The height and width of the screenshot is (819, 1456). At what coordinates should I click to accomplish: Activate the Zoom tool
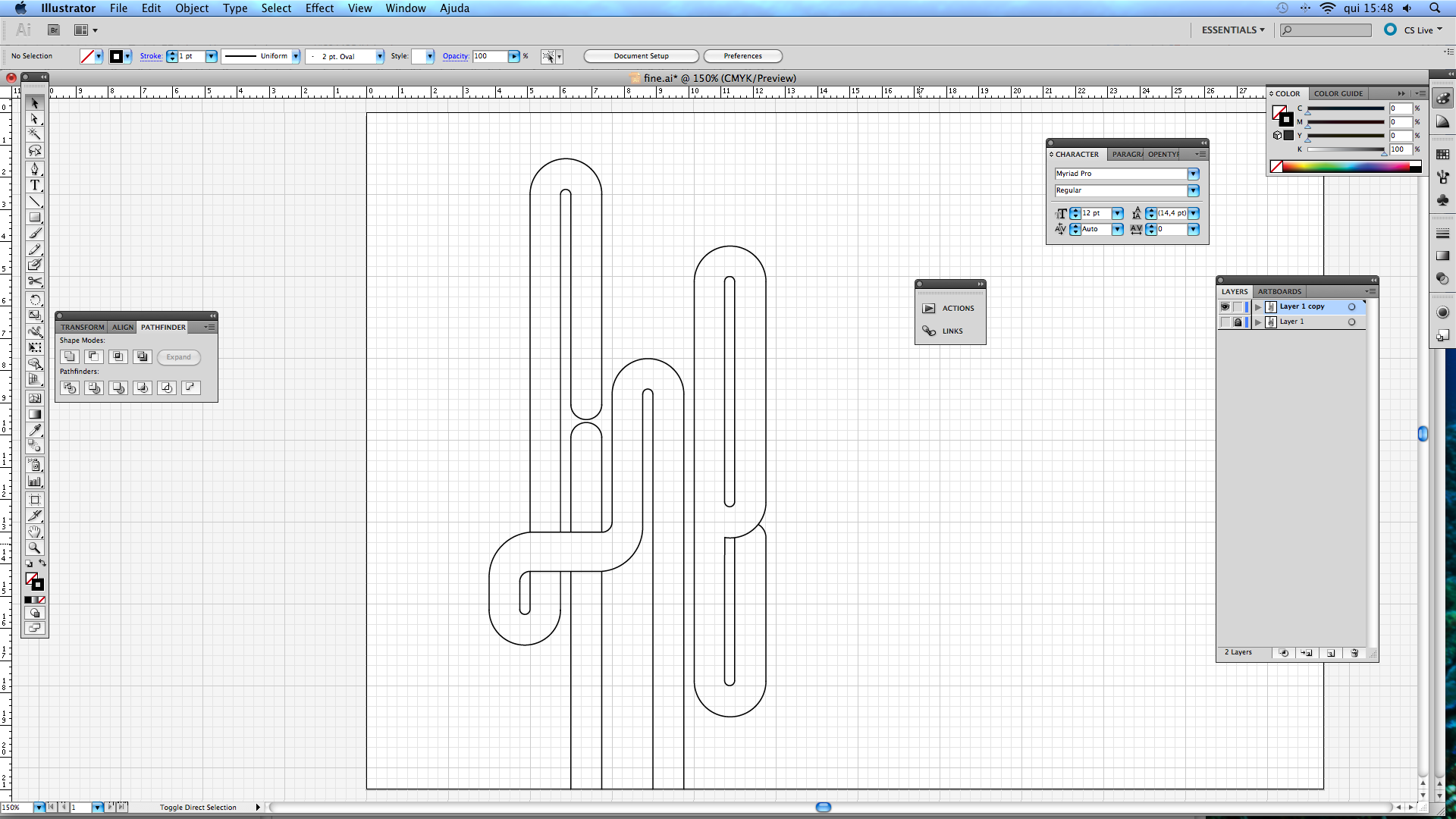(35, 548)
